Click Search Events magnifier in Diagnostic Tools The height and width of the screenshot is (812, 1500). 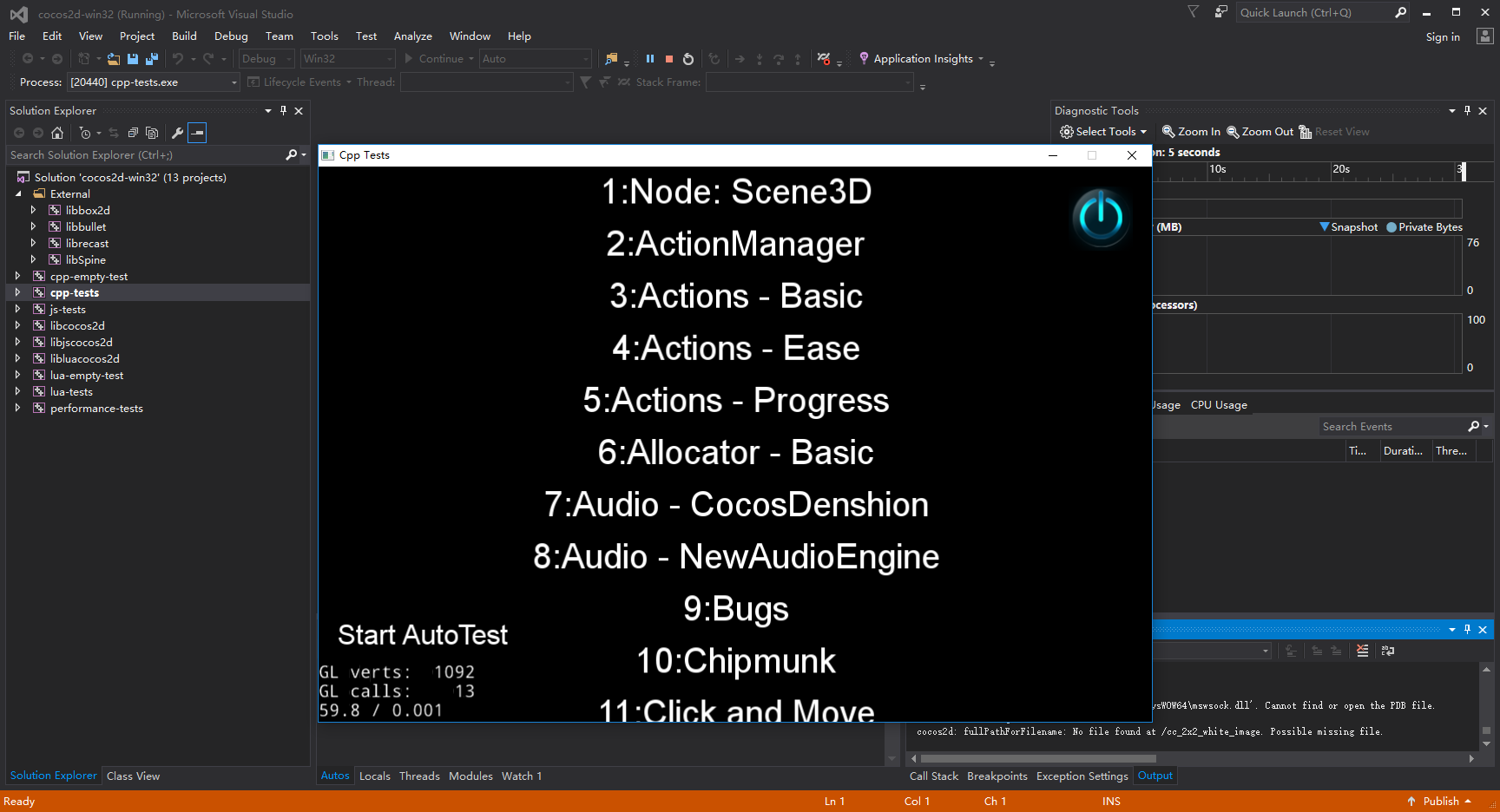(x=1473, y=426)
